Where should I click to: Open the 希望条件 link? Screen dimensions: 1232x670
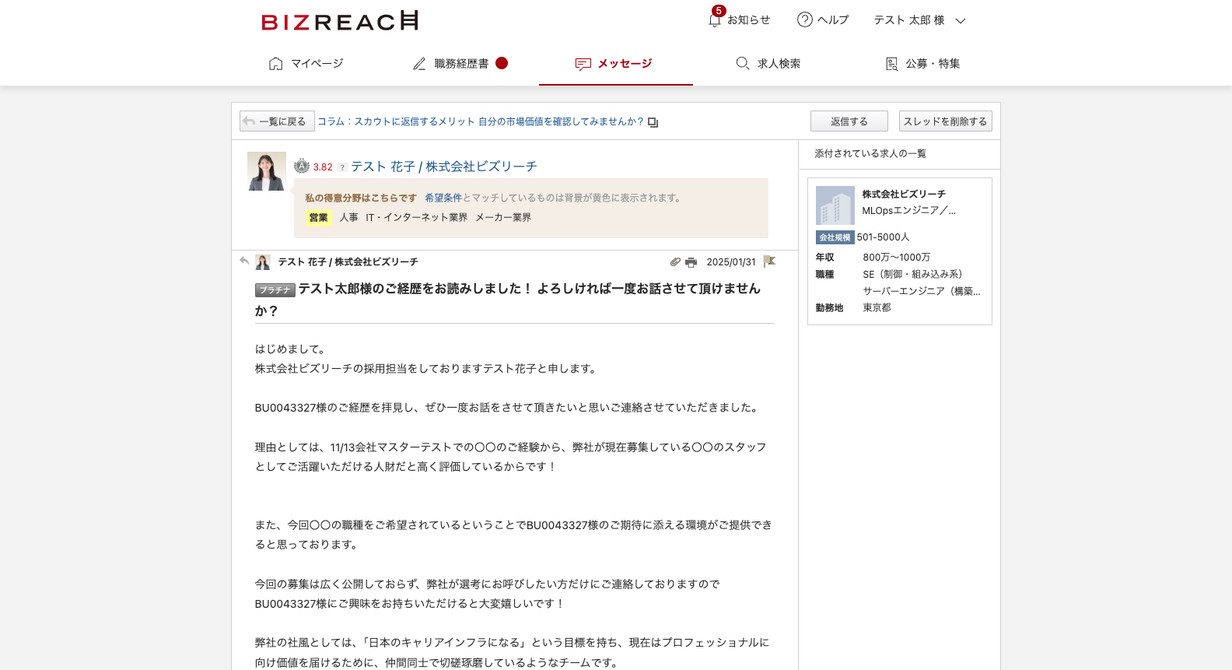(443, 198)
